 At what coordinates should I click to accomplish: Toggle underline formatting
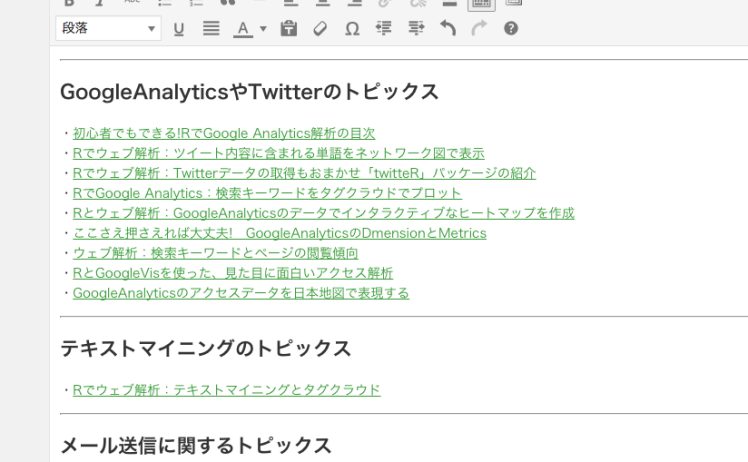179,28
